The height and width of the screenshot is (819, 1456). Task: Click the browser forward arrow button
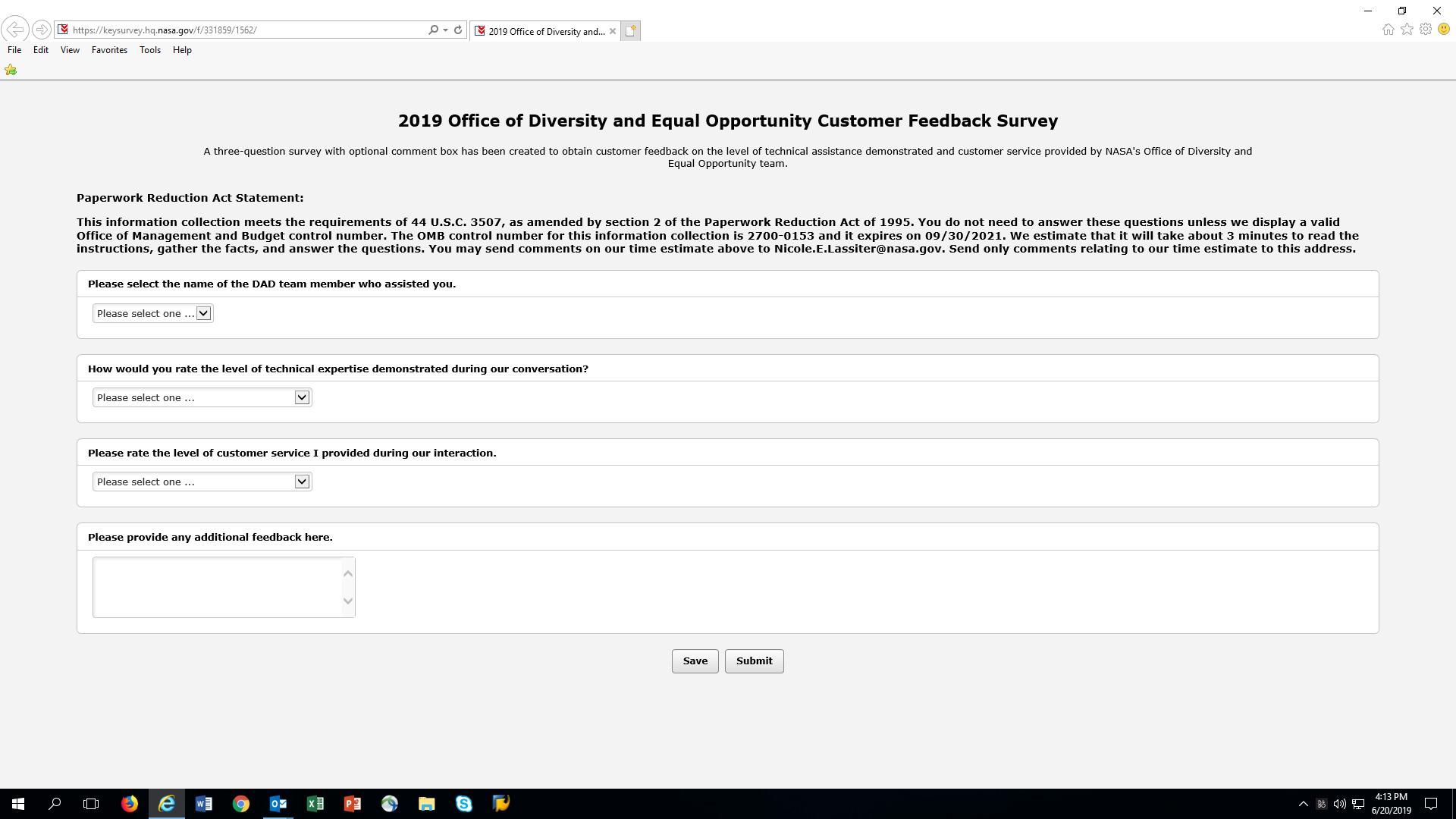42,30
